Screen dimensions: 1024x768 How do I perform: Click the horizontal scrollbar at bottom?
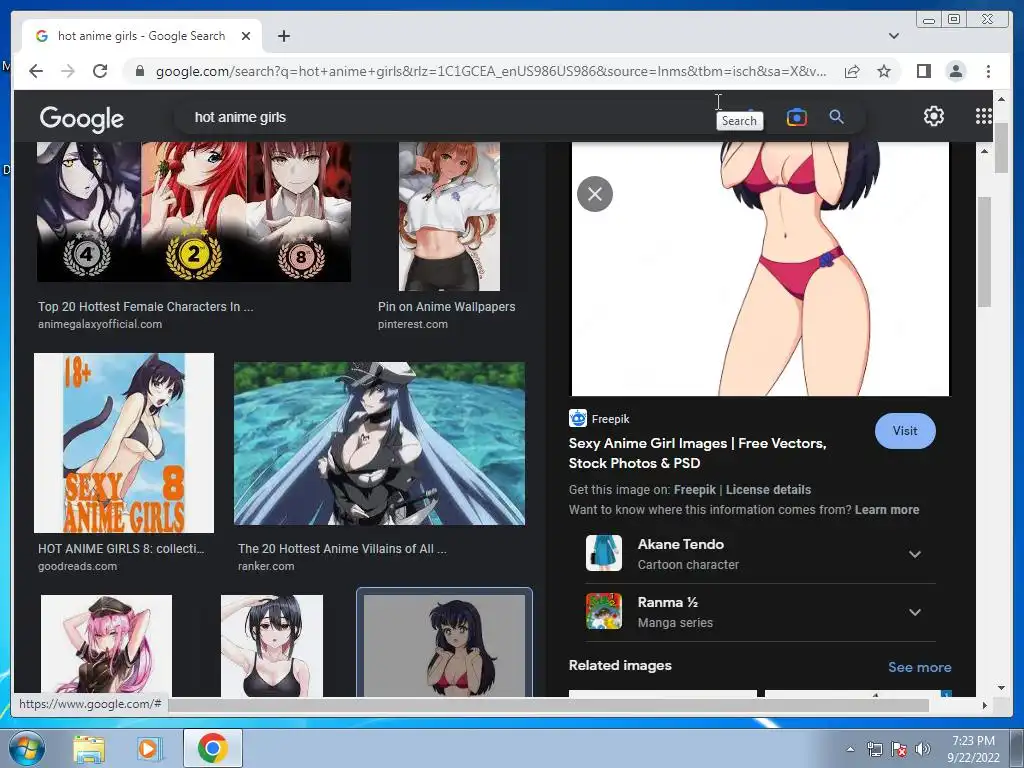click(x=549, y=705)
